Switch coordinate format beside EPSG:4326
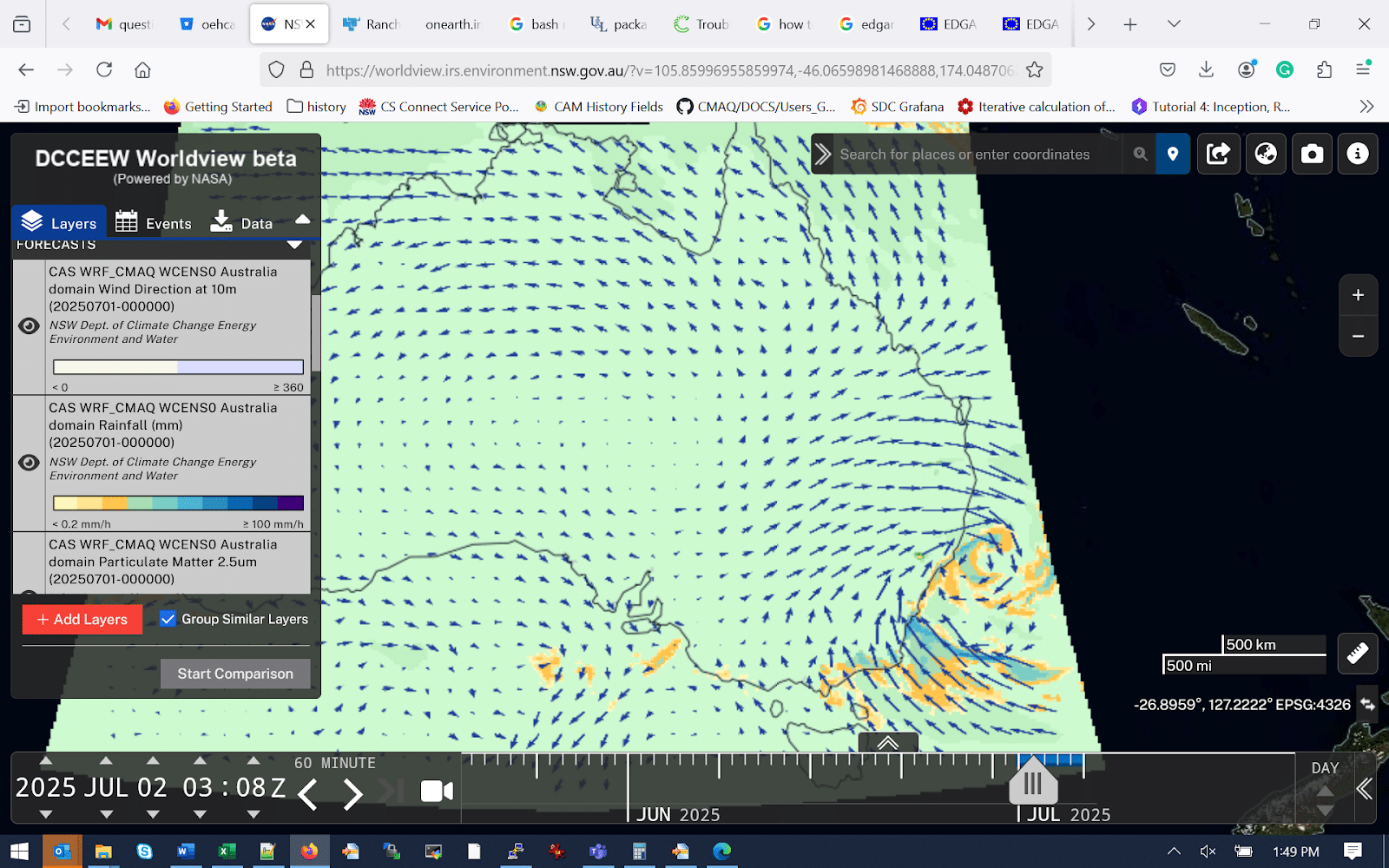 tap(1367, 704)
